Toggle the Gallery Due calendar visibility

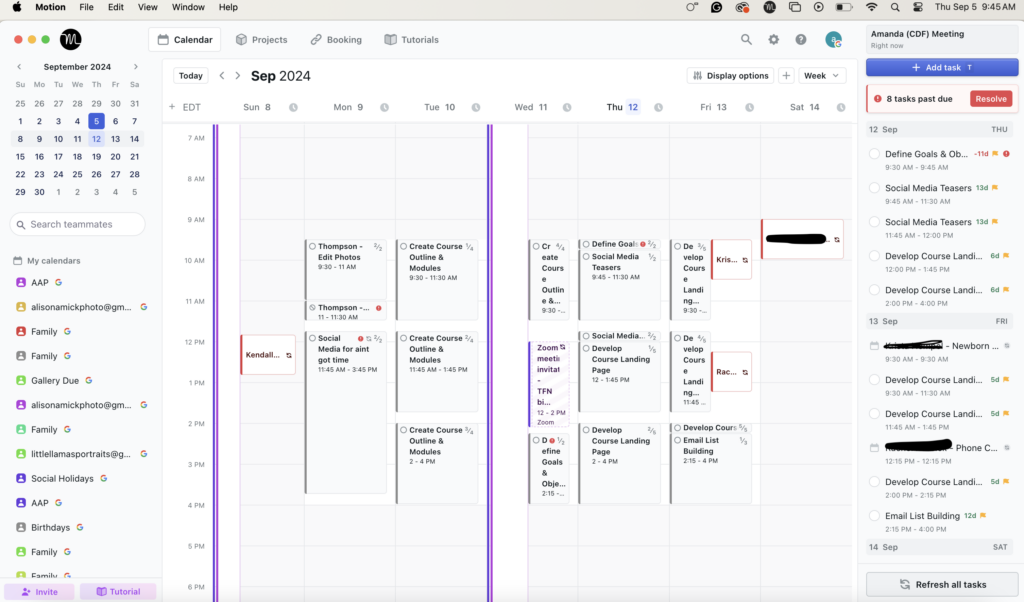pyautogui.click(x=21, y=380)
